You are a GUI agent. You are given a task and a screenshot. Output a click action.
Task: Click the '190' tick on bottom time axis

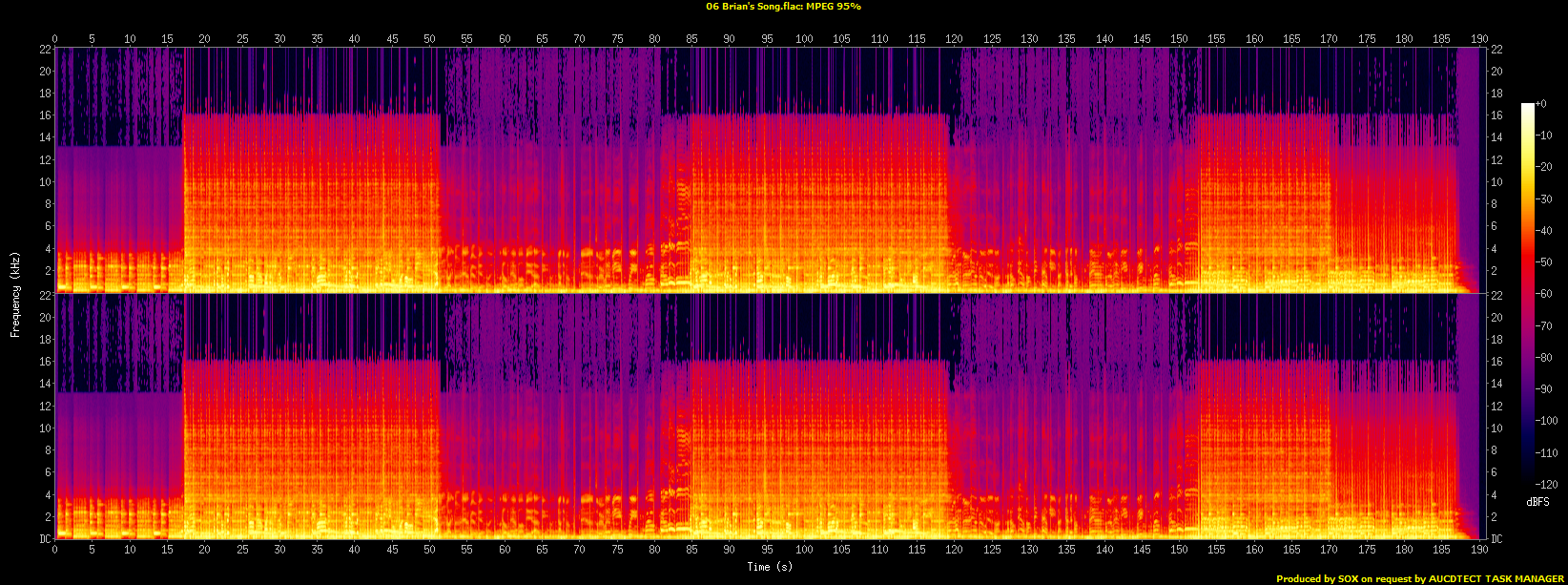point(1479,549)
